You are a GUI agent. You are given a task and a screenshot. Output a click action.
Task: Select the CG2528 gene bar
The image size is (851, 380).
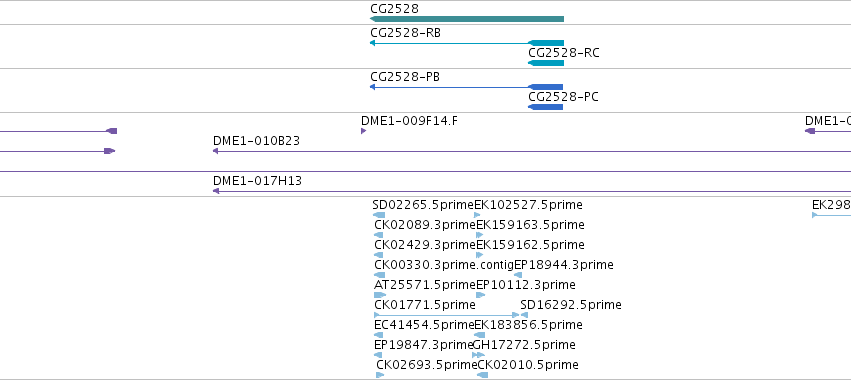click(x=467, y=19)
